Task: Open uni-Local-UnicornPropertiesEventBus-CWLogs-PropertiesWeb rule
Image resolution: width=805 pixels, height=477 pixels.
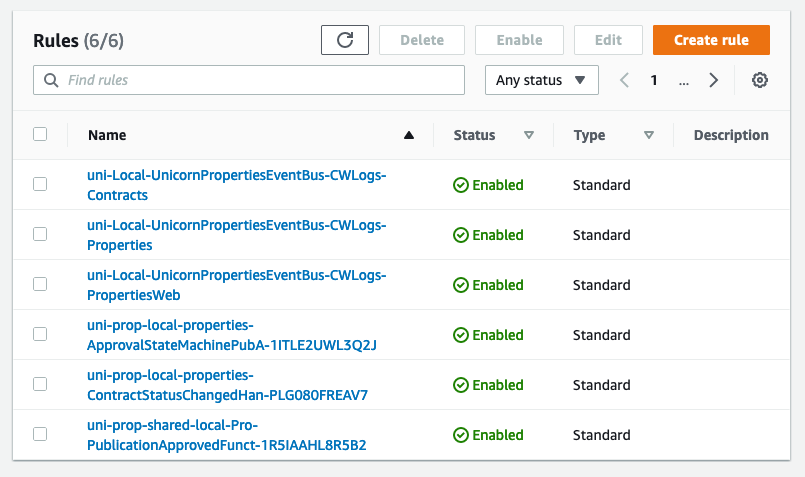Action: point(237,285)
